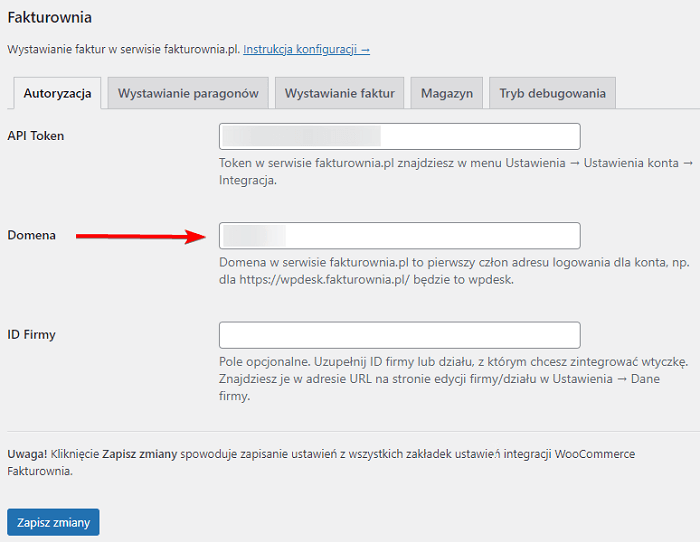Focus the Domena input field

(x=400, y=236)
